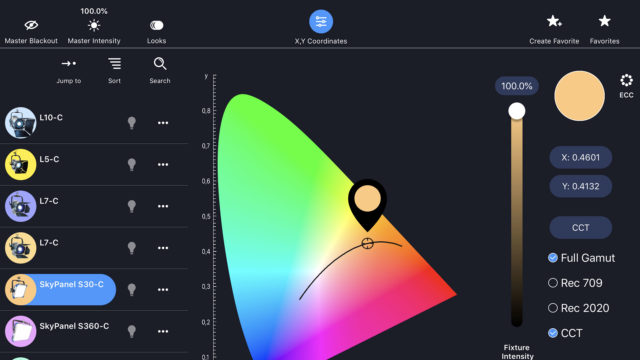Open more options for L5-C

point(163,164)
